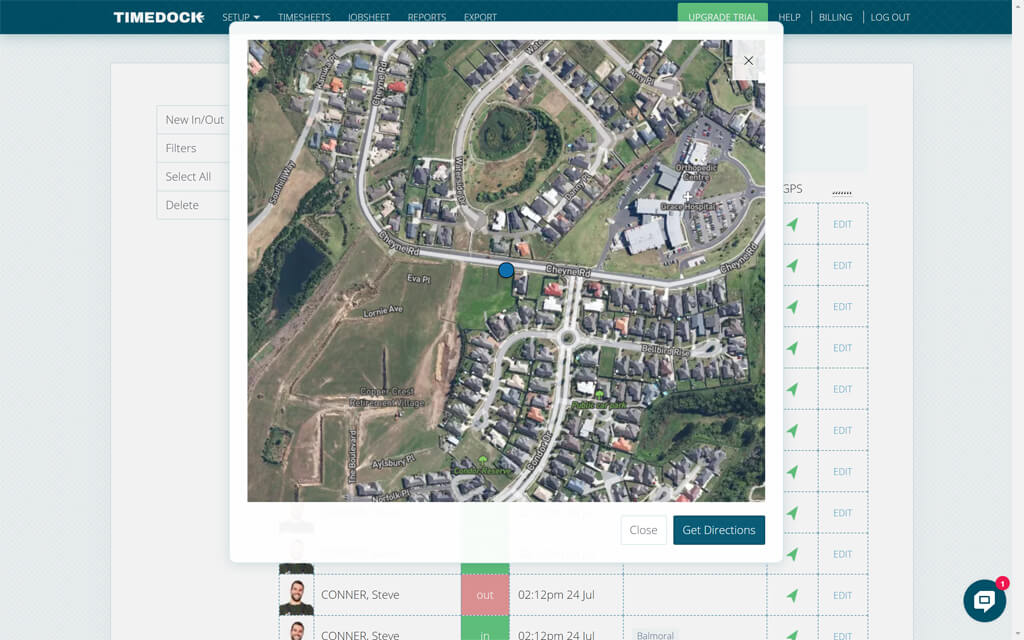Click the first GPS arrow under the GPS header

coord(792,225)
